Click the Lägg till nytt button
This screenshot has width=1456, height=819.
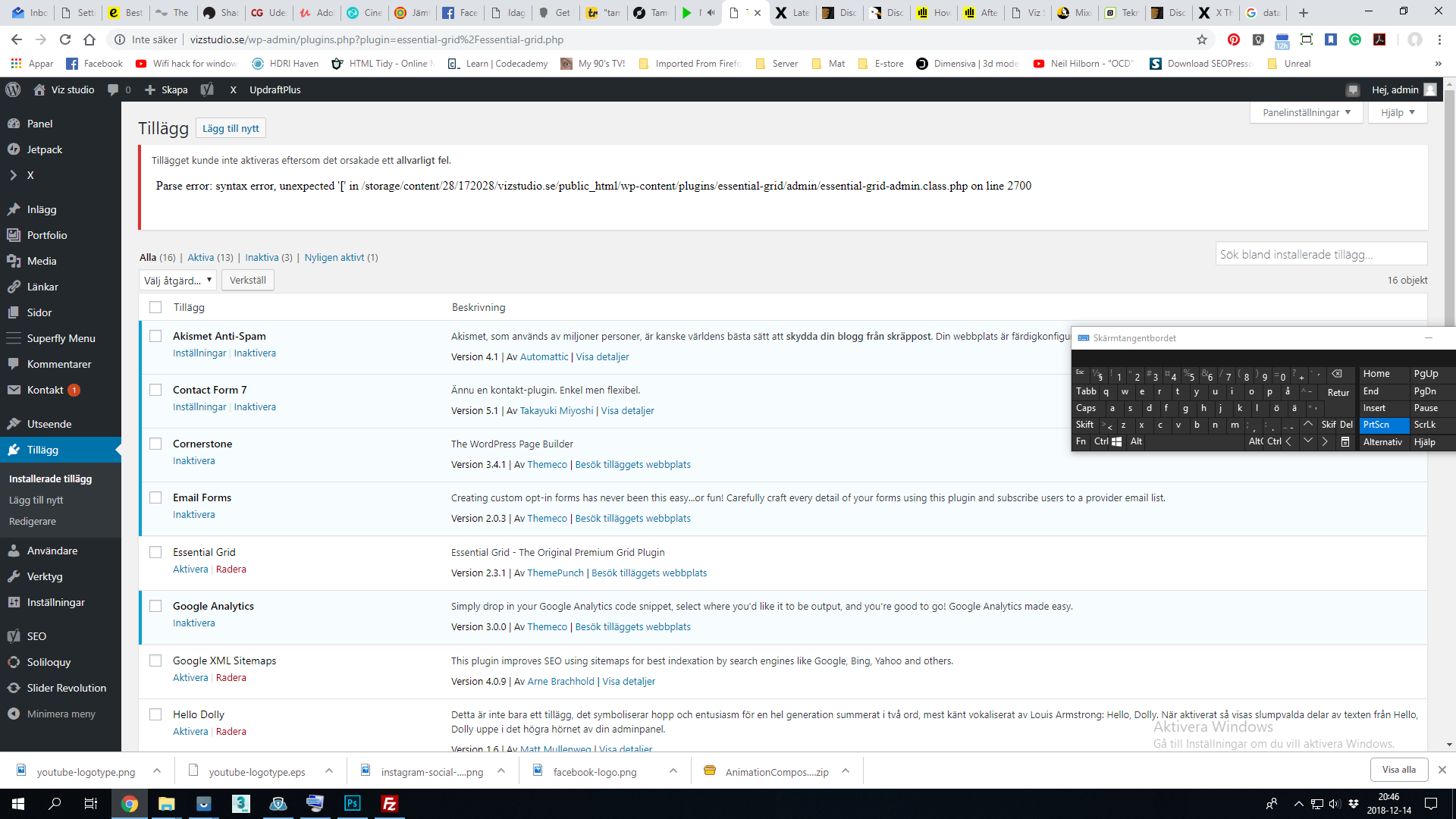click(231, 128)
